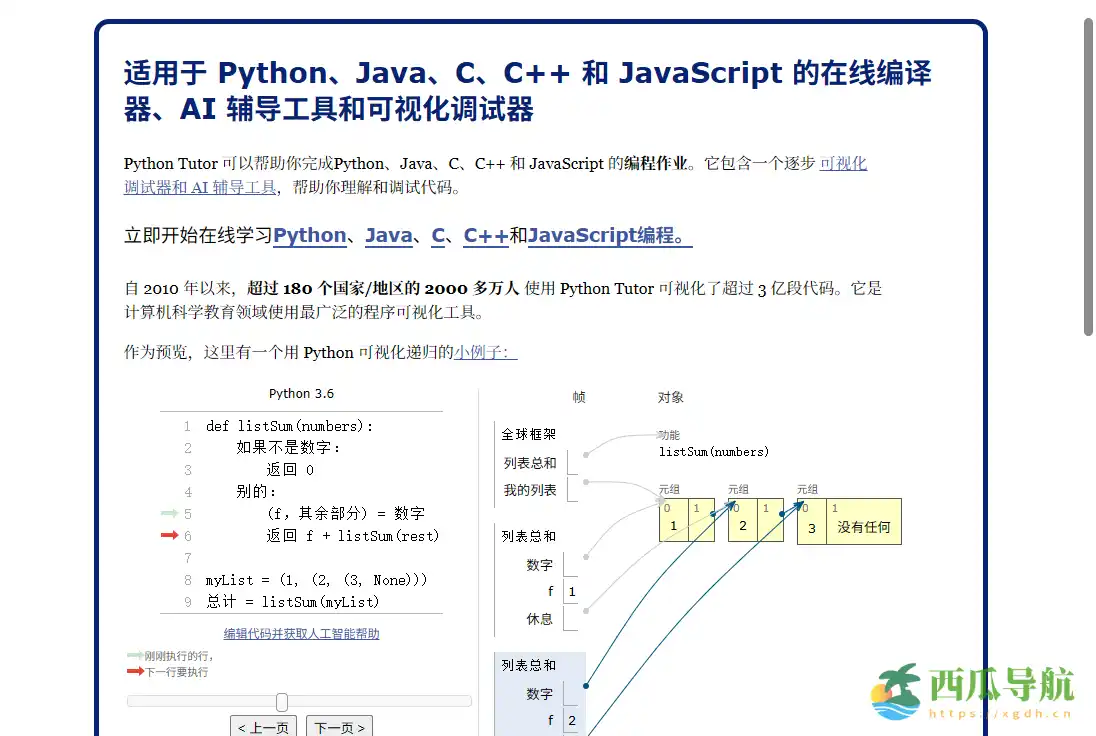Click the green arrow beside code line 5

[x=170, y=513]
